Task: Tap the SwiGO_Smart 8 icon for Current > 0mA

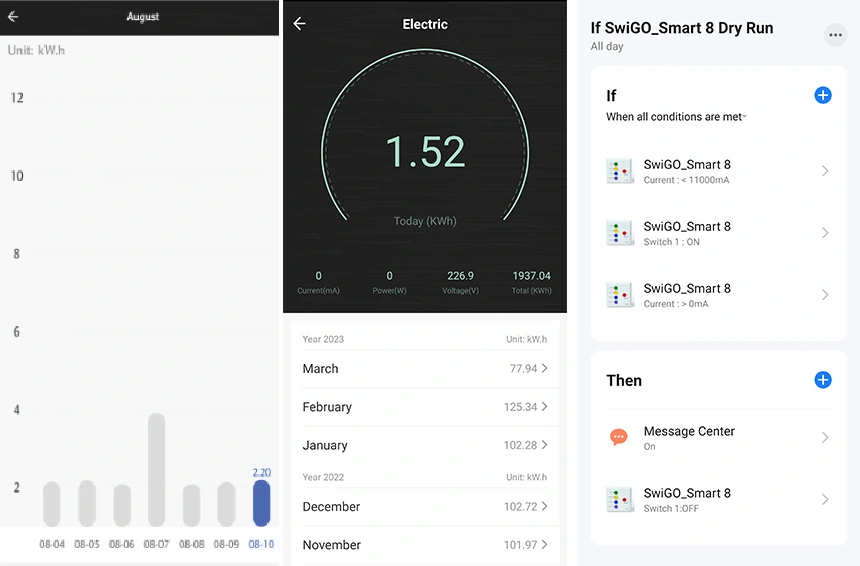Action: (x=620, y=295)
